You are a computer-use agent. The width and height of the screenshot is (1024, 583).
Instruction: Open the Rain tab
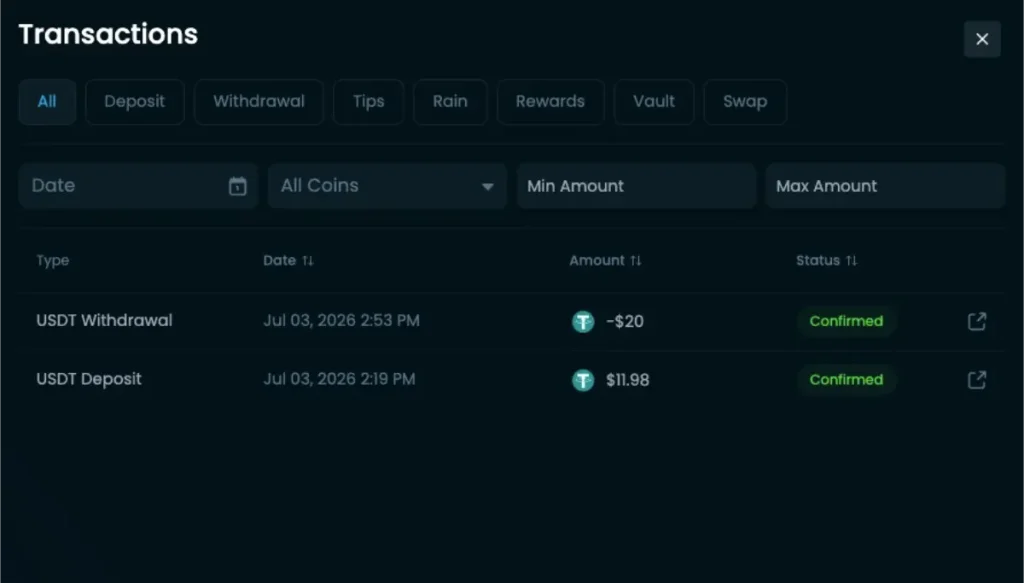pos(450,101)
